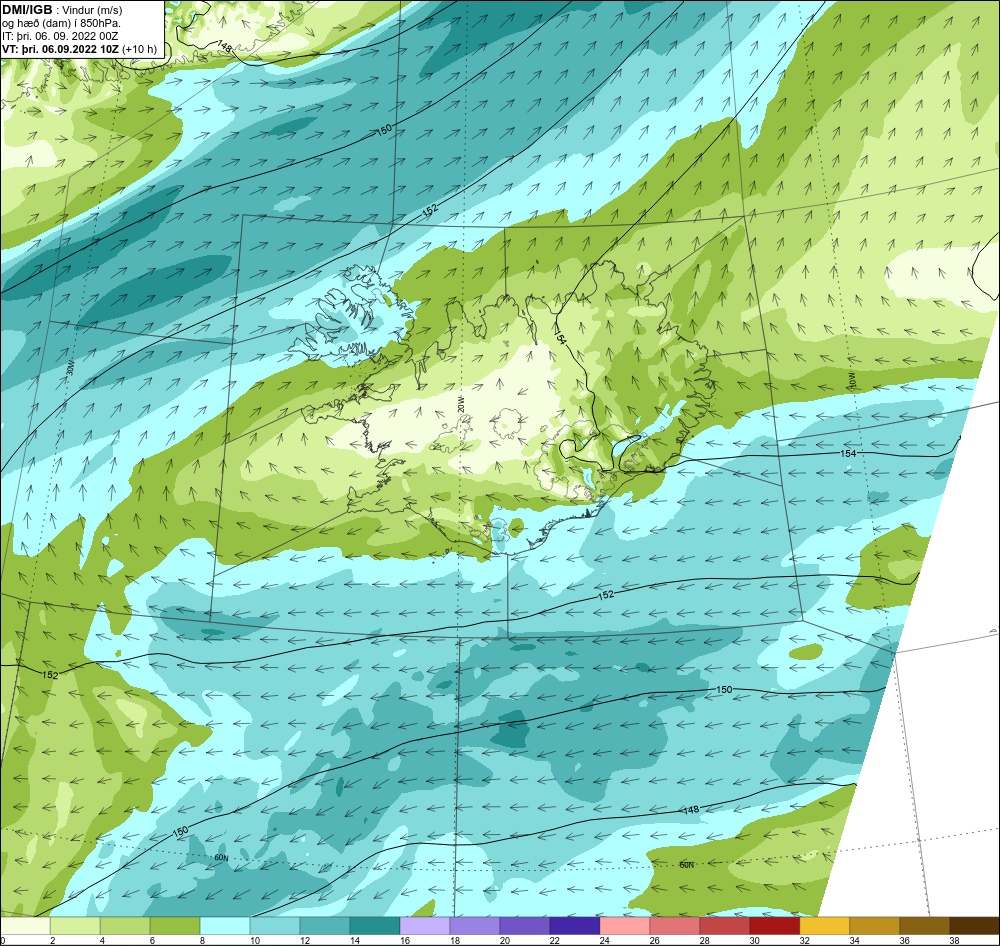Click the legend value "24"
1000x946 pixels.
[605, 940]
